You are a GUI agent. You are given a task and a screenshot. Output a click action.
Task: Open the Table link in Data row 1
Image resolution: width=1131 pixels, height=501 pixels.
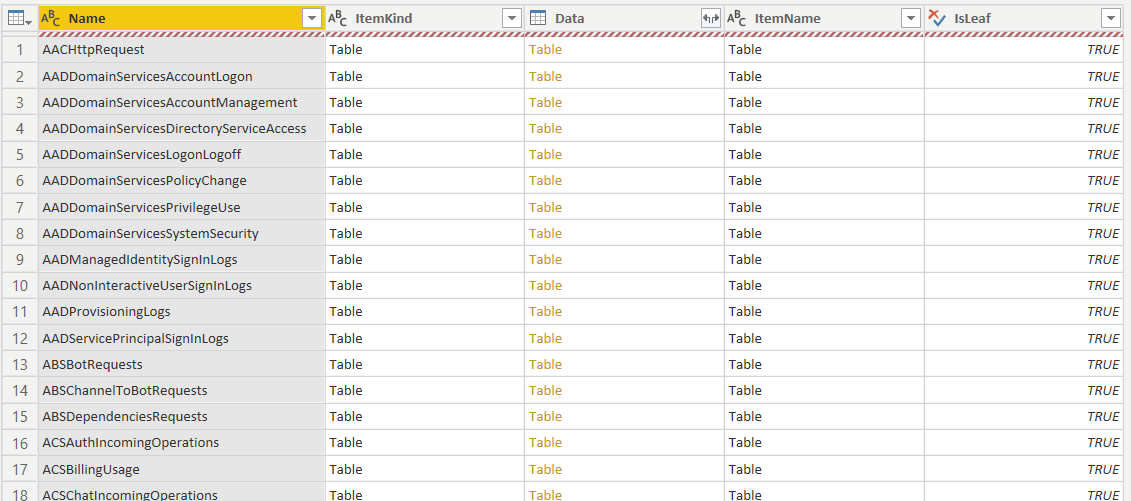545,50
